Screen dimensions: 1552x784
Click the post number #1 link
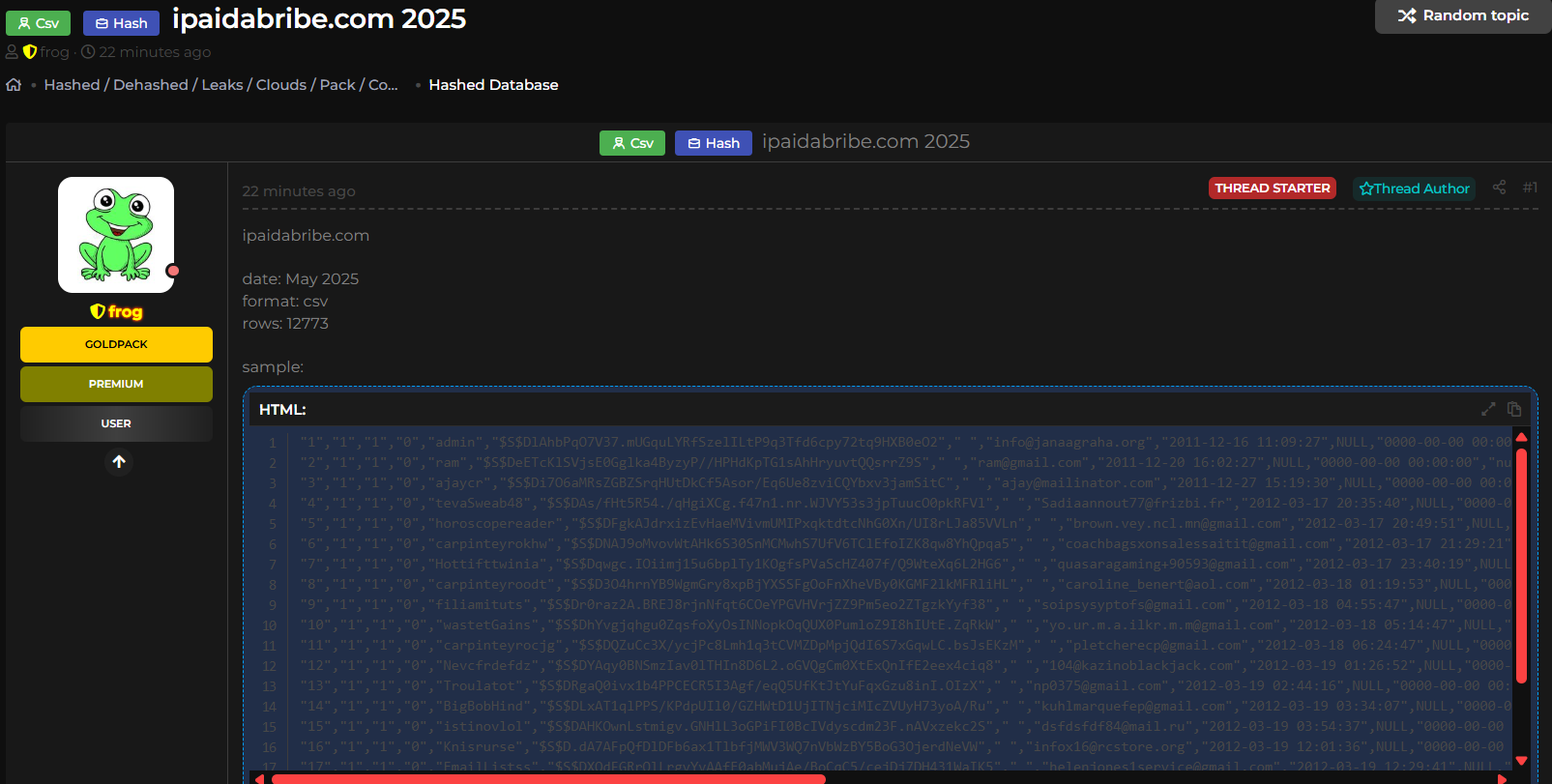[1529, 188]
